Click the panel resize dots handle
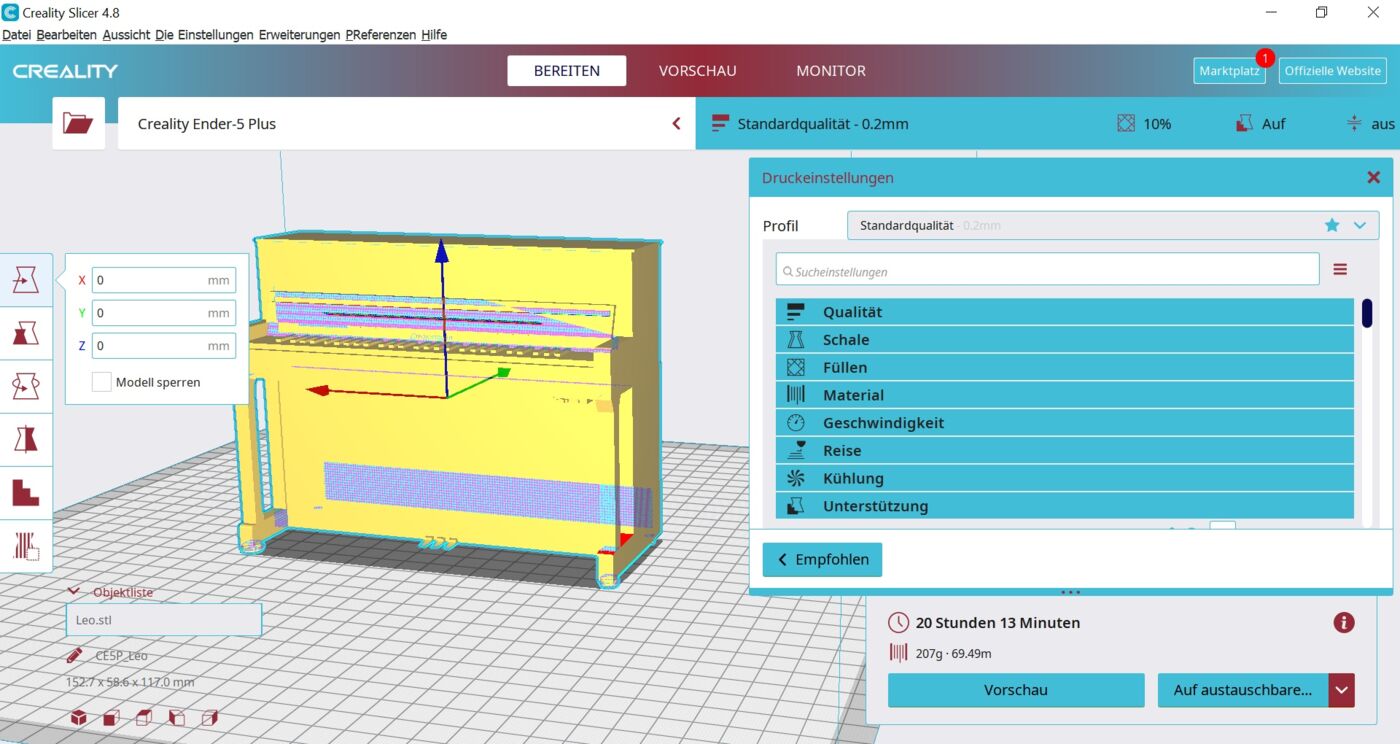 1070,592
